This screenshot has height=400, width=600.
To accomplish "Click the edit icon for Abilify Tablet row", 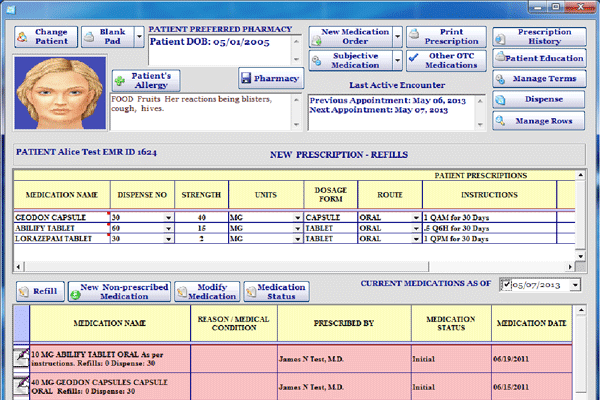I will point(21,357).
